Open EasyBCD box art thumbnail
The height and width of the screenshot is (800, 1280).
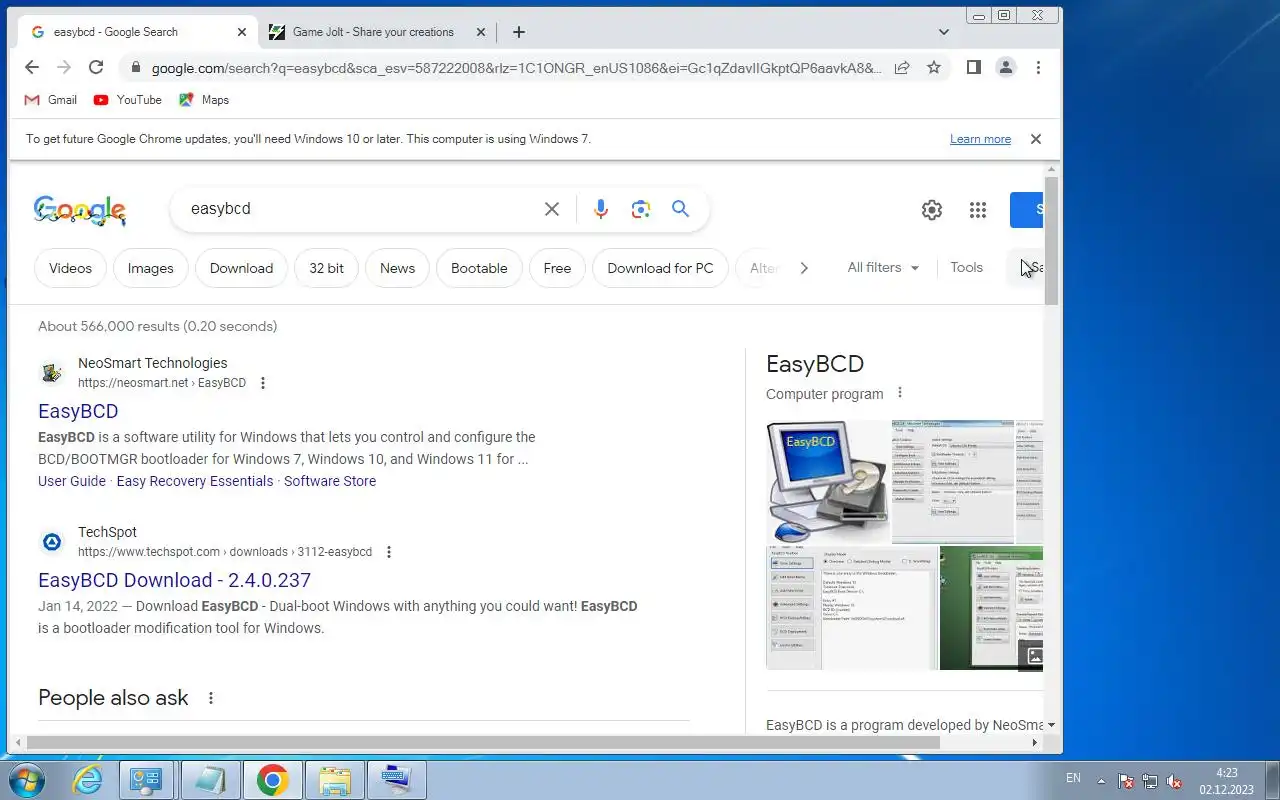tap(827, 482)
